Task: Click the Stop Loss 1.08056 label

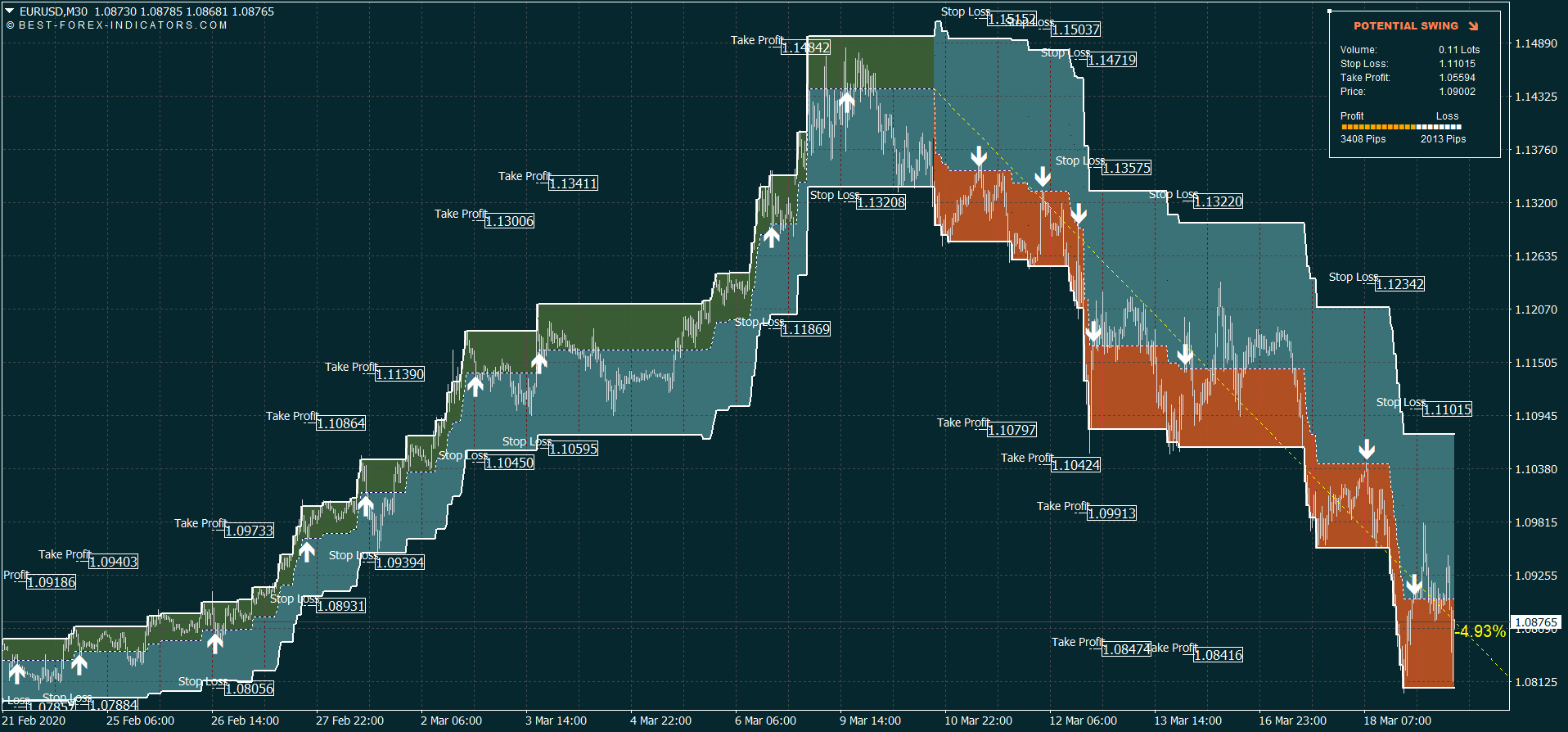Action: coord(249,689)
